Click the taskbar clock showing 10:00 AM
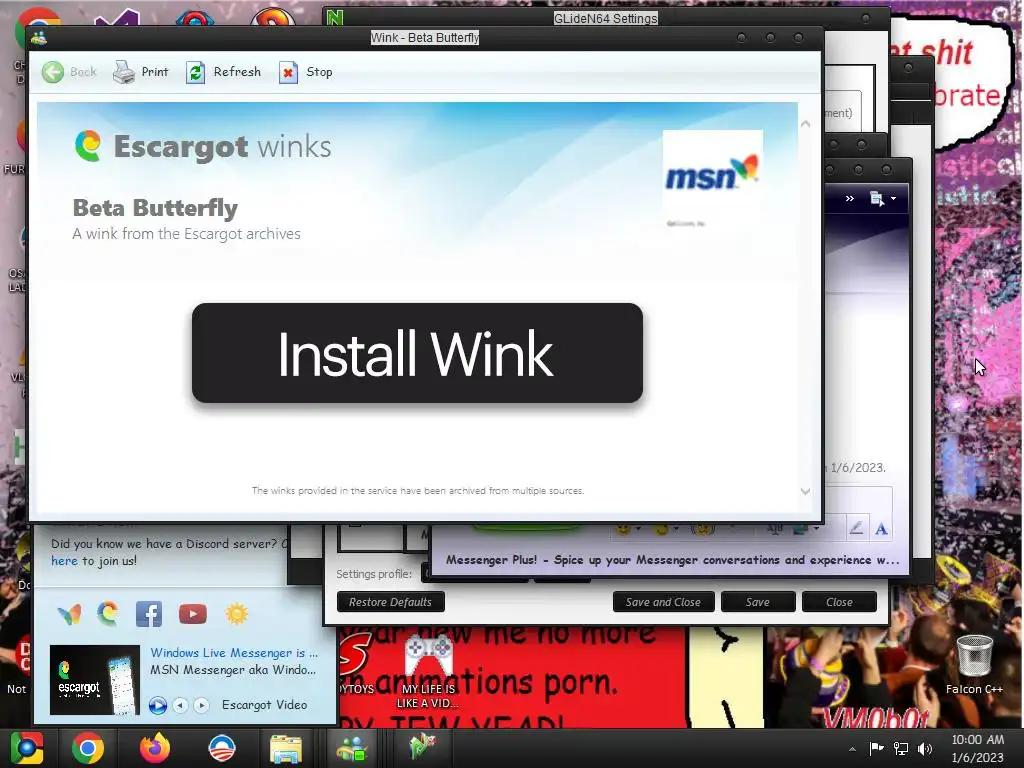Viewport: 1024px width, 768px height. (978, 748)
